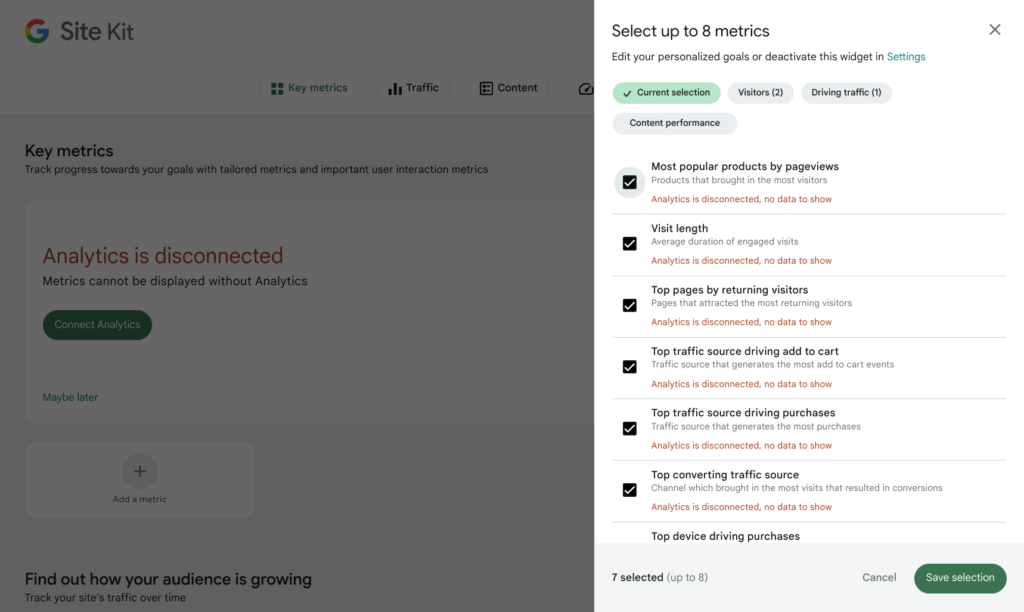Select the Current selection filter chip
Image resolution: width=1024 pixels, height=612 pixels.
point(666,93)
